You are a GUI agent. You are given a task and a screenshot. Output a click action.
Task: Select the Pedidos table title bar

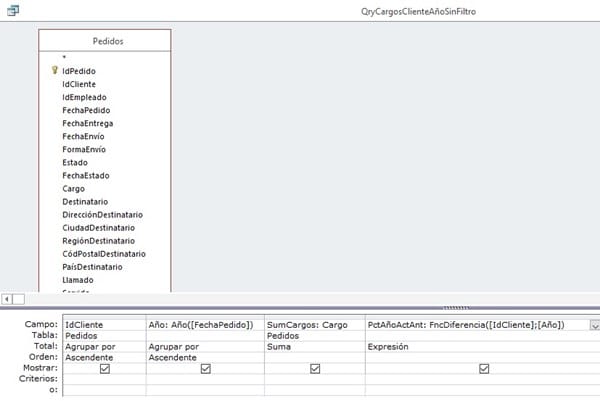point(105,41)
